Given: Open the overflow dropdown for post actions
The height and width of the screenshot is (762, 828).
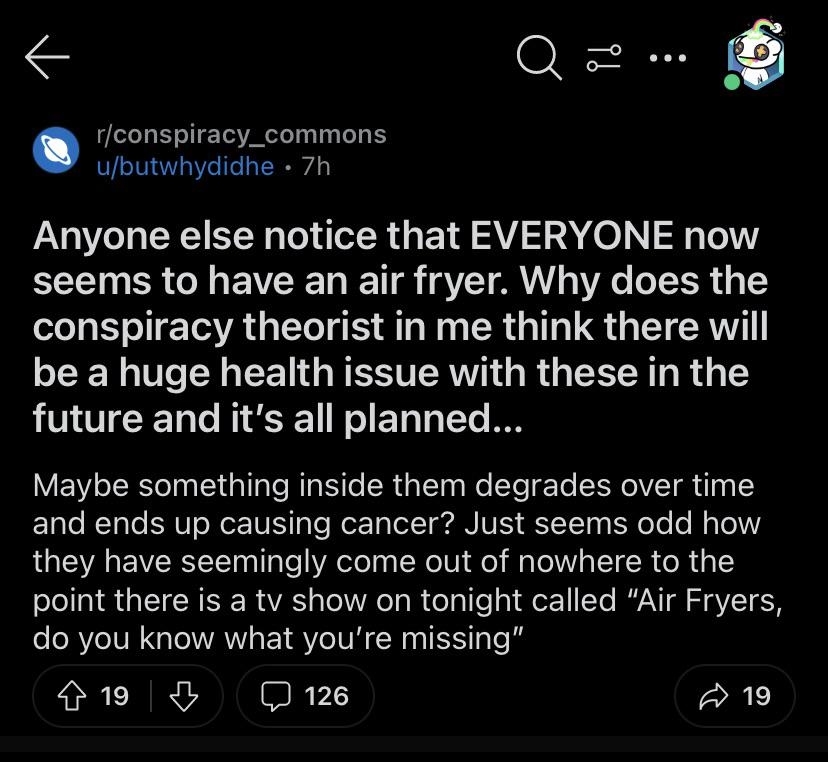Looking at the screenshot, I should pos(668,58).
